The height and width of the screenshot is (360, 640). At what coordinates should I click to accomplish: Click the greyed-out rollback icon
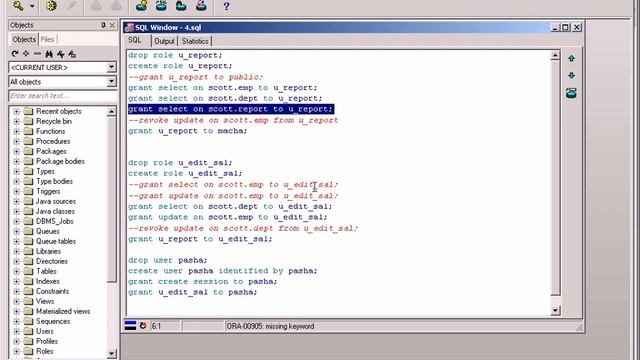116,6
